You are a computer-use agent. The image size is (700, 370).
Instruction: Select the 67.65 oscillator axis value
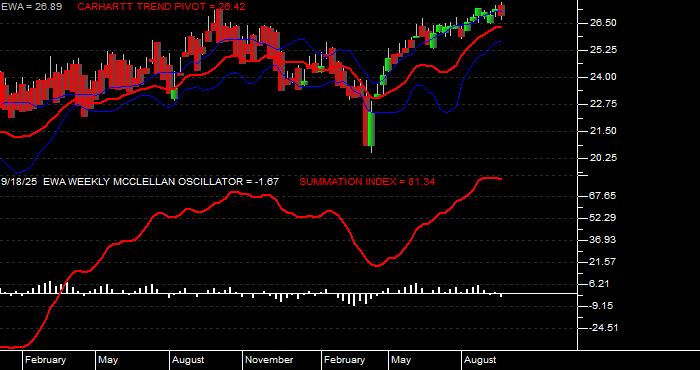pos(604,196)
